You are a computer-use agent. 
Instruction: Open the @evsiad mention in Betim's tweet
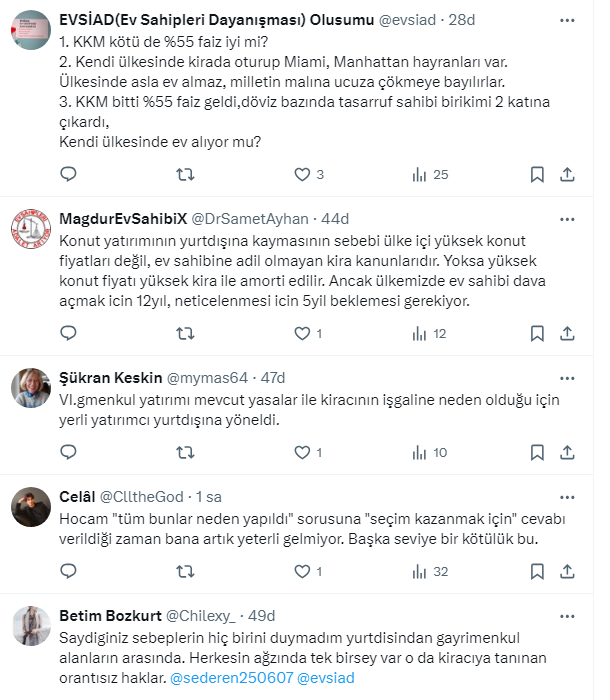[x=327, y=678]
